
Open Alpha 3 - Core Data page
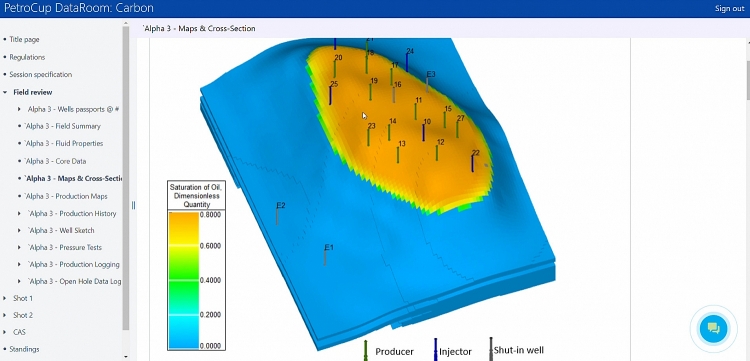55,161
